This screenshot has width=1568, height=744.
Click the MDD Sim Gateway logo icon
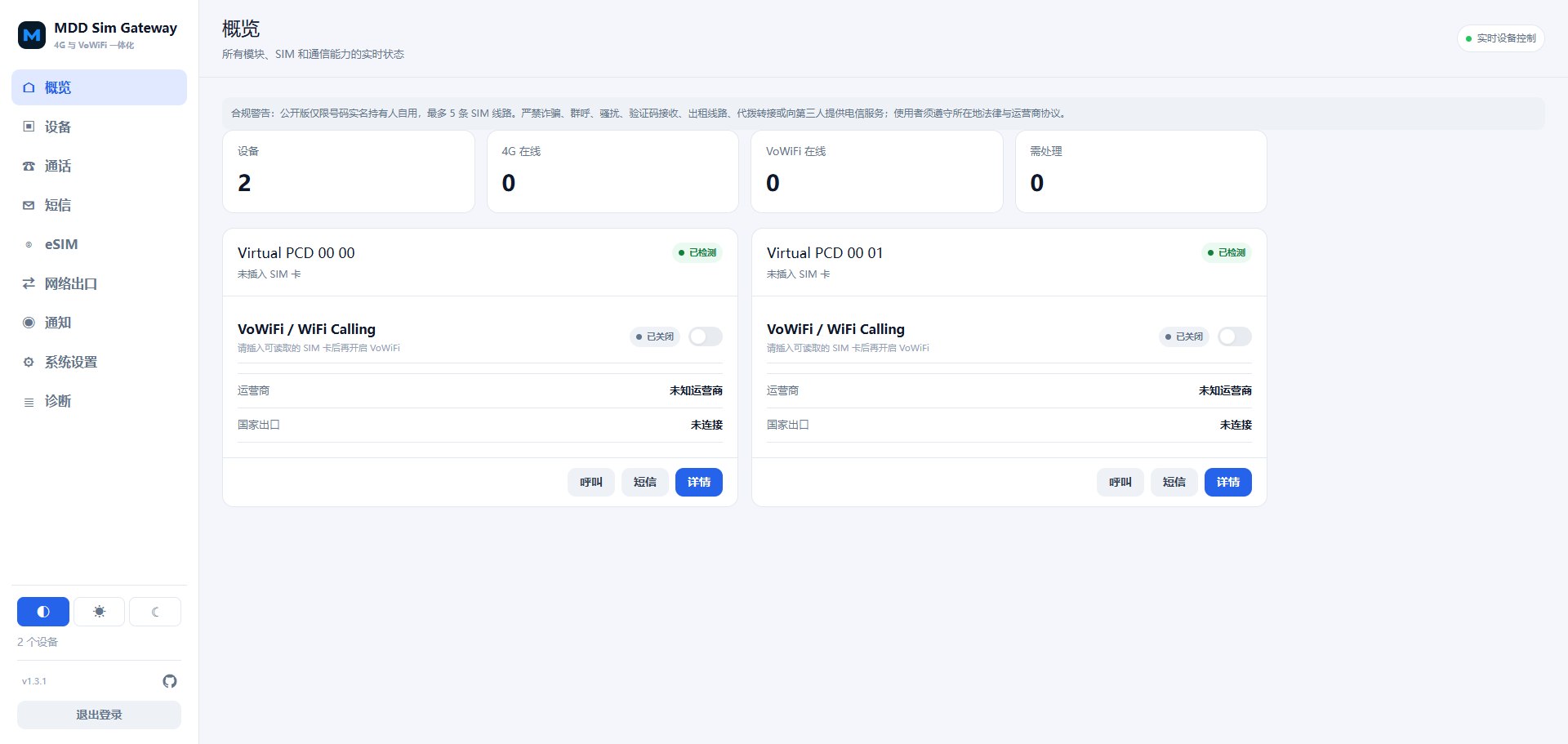click(32, 35)
